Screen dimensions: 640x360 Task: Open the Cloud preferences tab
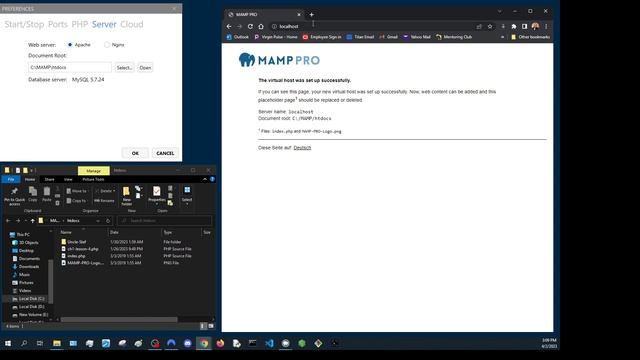pos(132,24)
